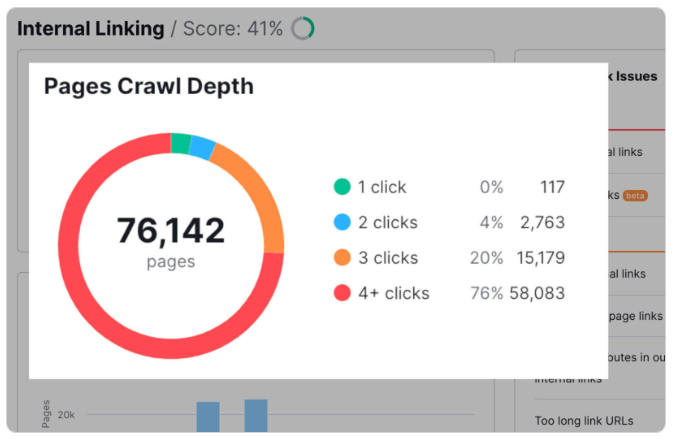675x443 pixels.
Task: Click the second blue bar in pages chart
Action: coord(256,415)
